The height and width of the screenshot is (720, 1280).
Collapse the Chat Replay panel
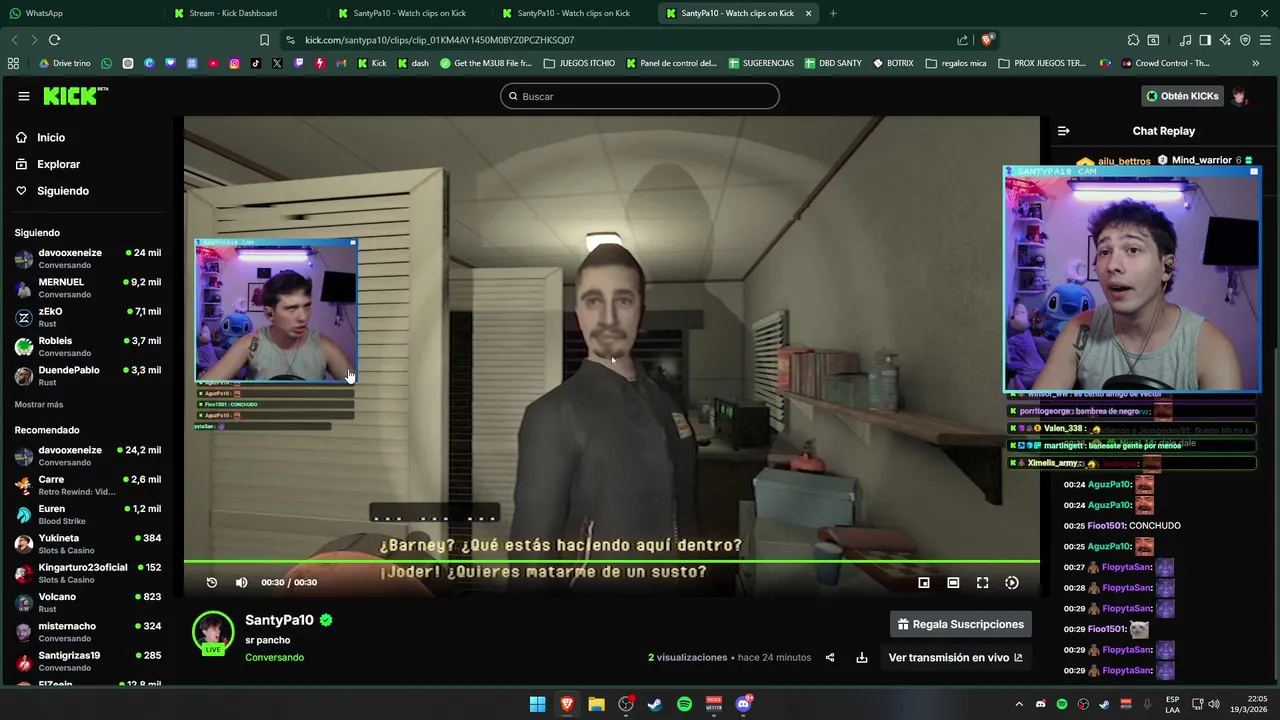[1063, 131]
